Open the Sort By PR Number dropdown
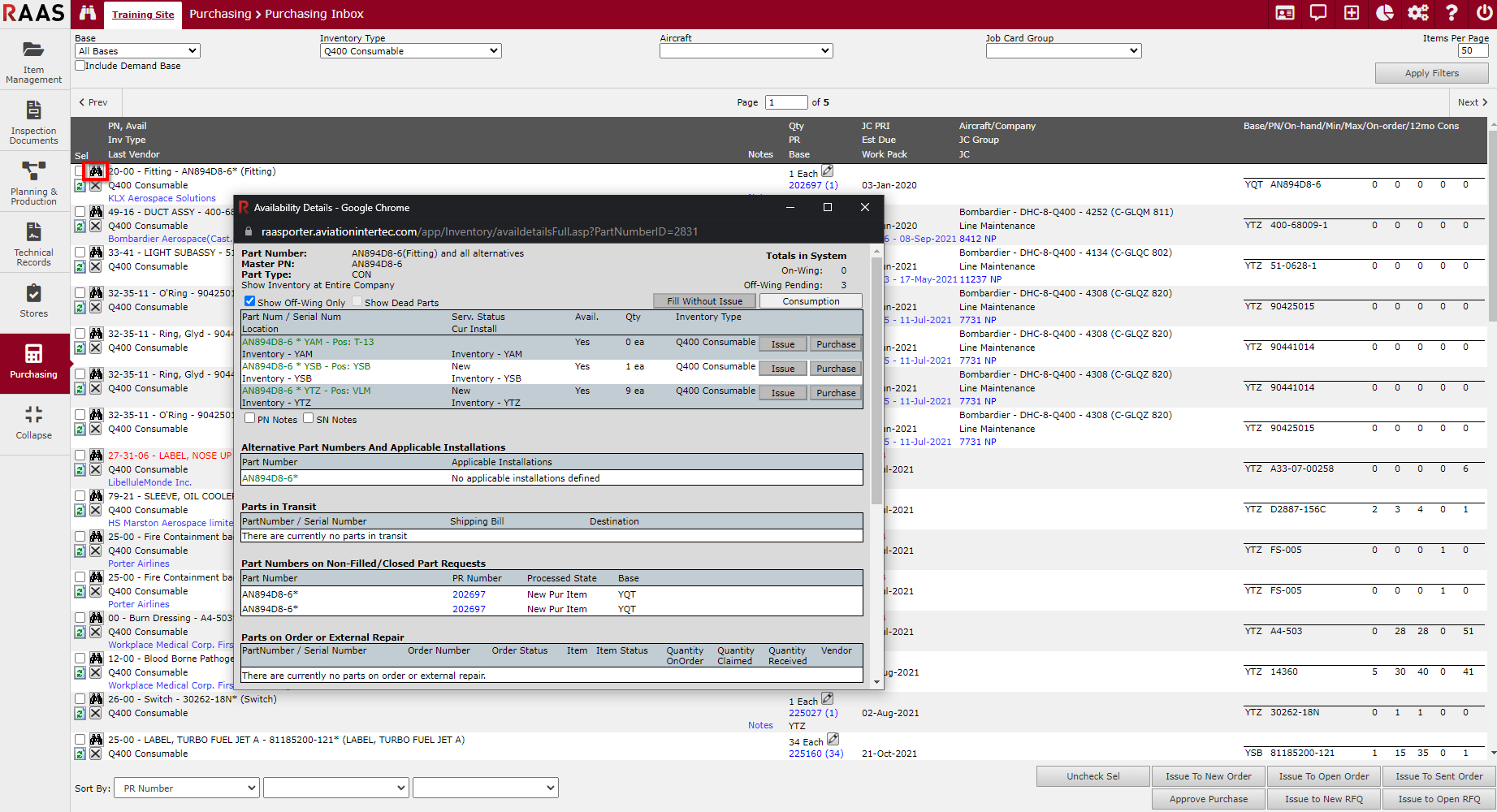 tap(187, 788)
